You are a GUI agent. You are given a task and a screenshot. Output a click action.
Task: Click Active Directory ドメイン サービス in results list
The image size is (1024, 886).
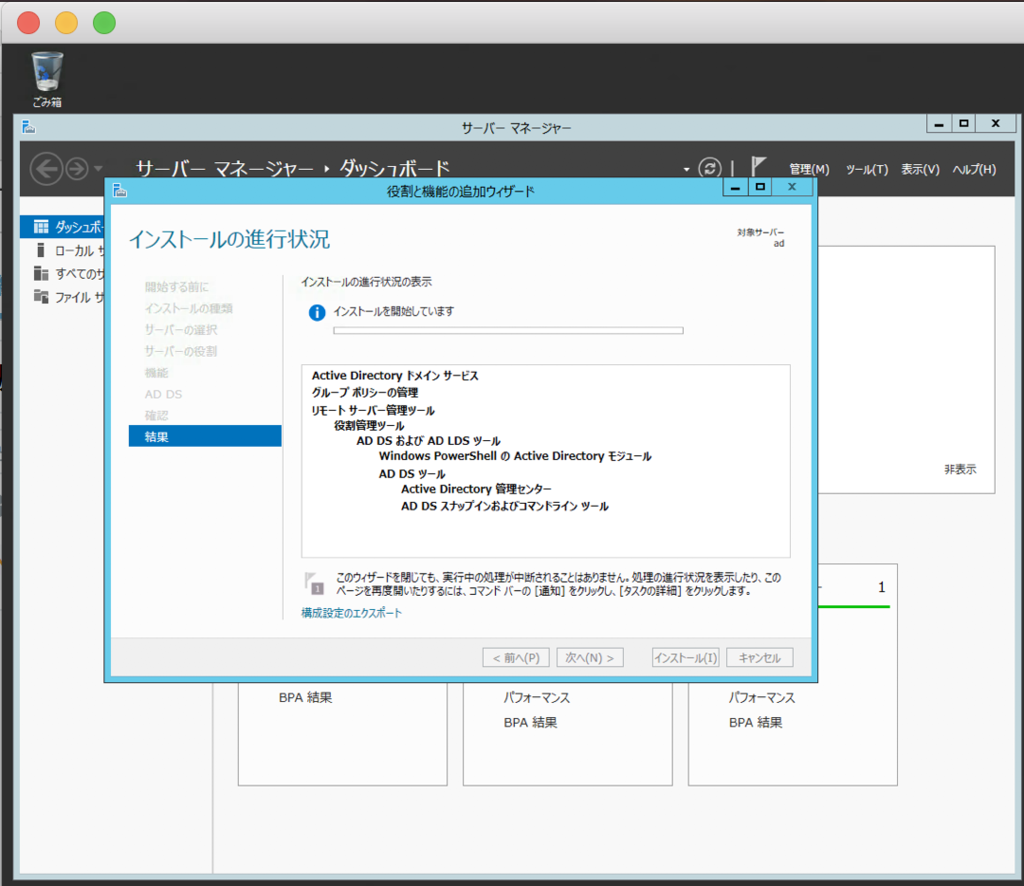pyautogui.click(x=395, y=375)
